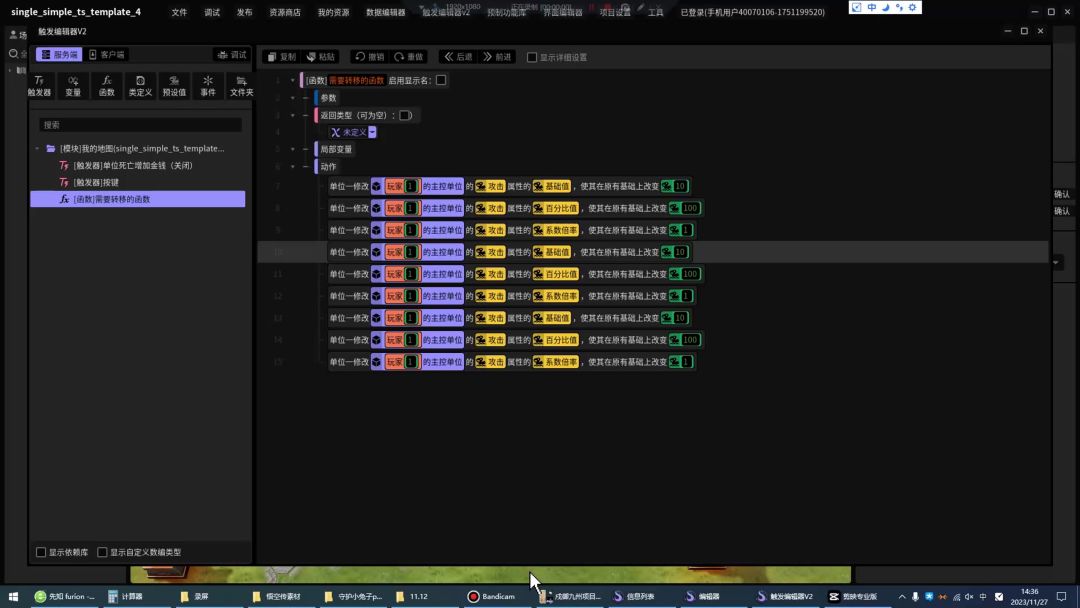
Task: Open the 数据编辑器 menu item
Action: (x=385, y=13)
